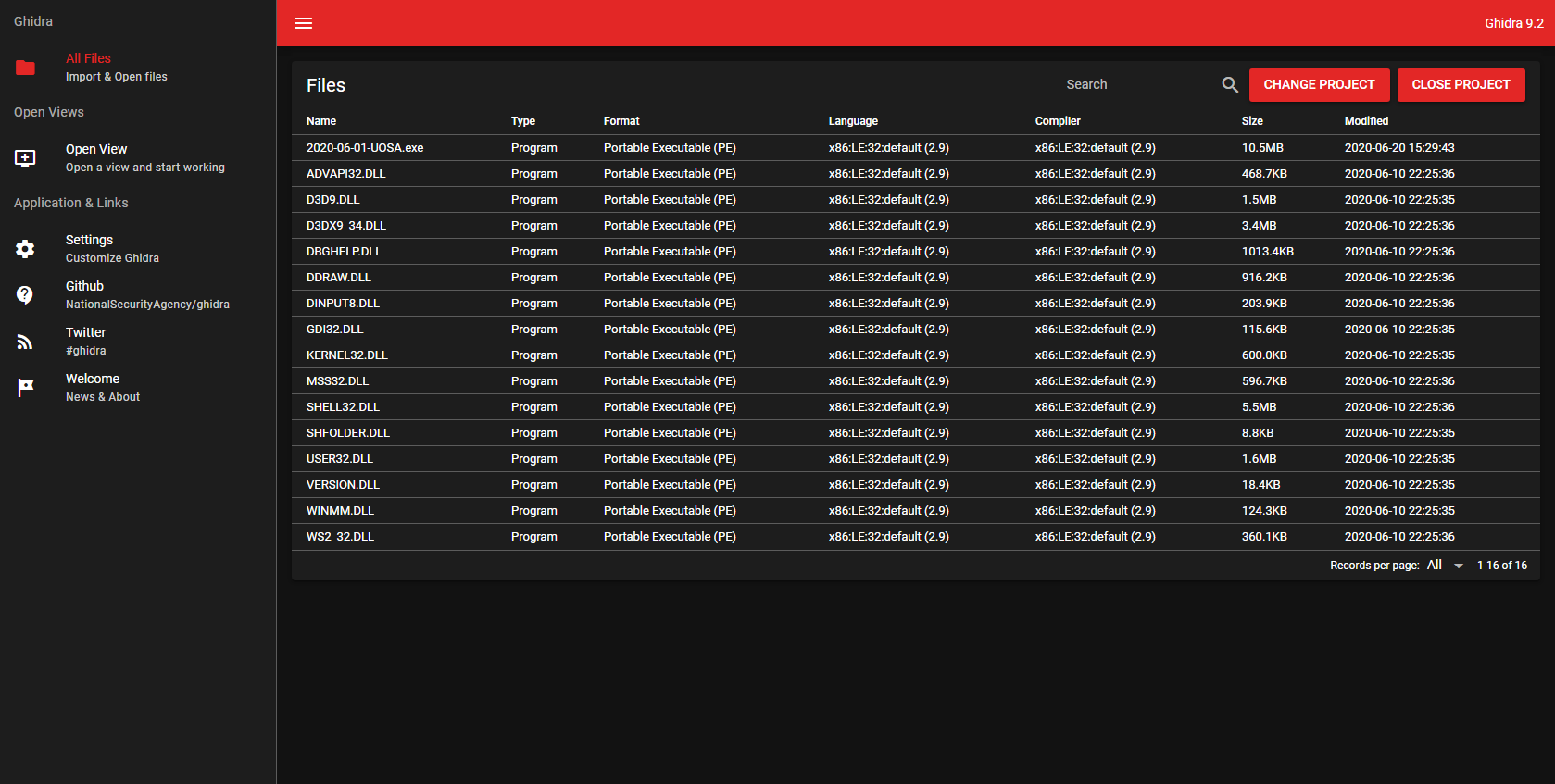Open the Records per page dropdown

click(1445, 565)
